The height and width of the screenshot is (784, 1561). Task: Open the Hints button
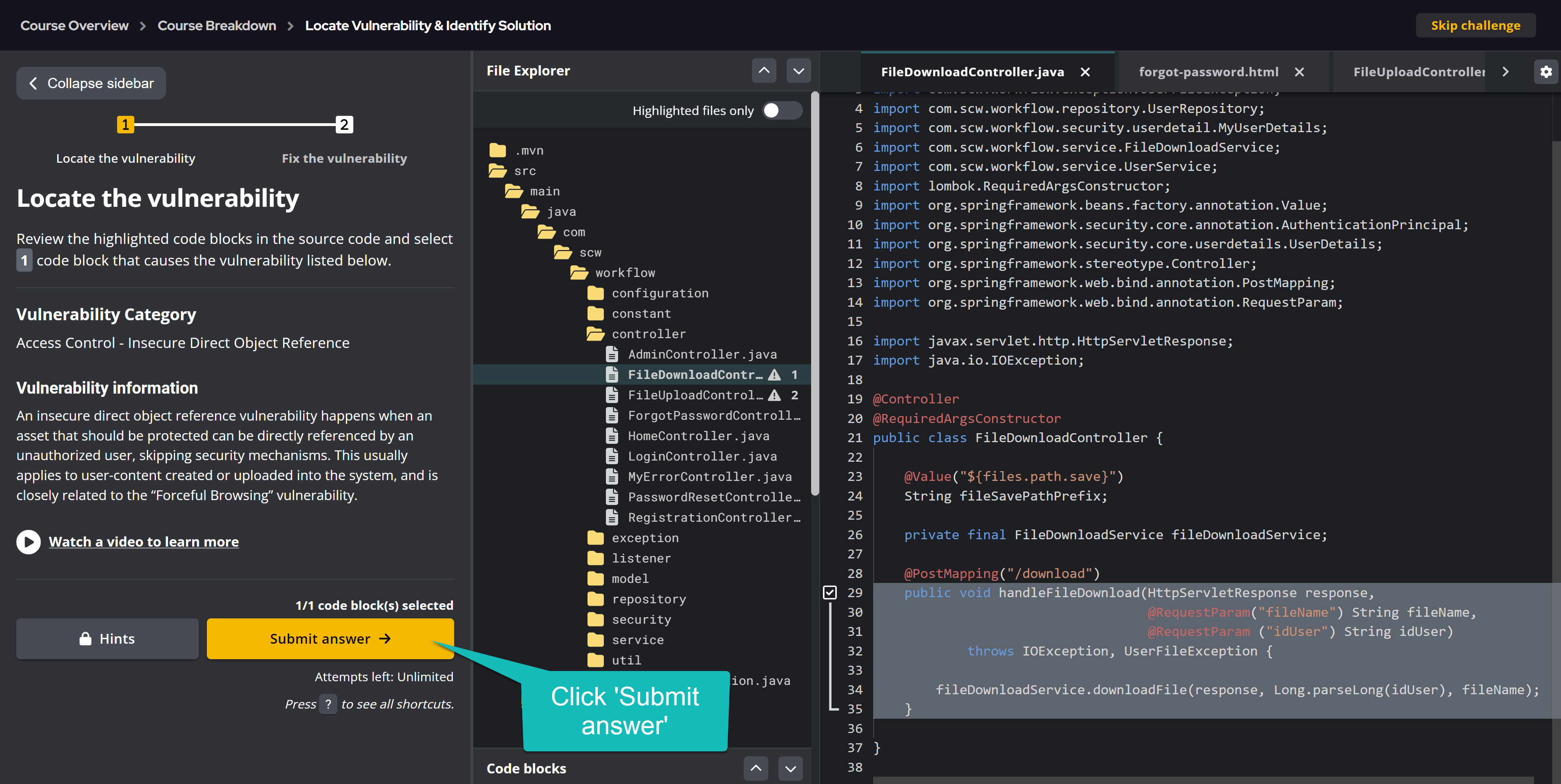coord(107,639)
